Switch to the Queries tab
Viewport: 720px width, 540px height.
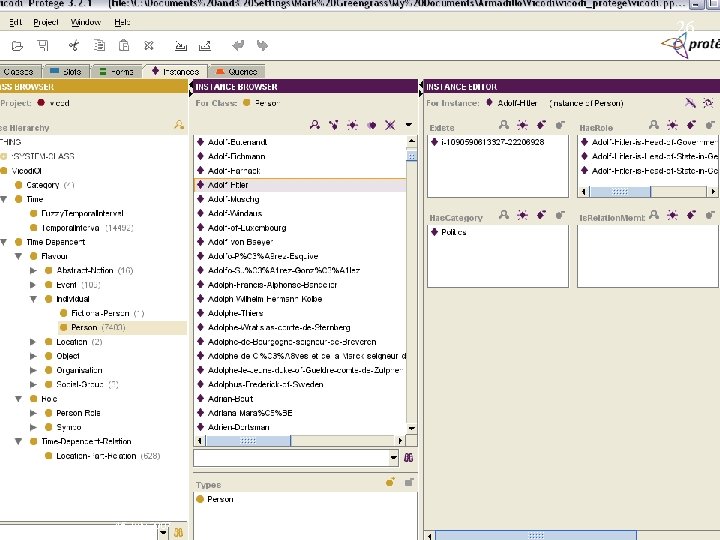[x=237, y=72]
